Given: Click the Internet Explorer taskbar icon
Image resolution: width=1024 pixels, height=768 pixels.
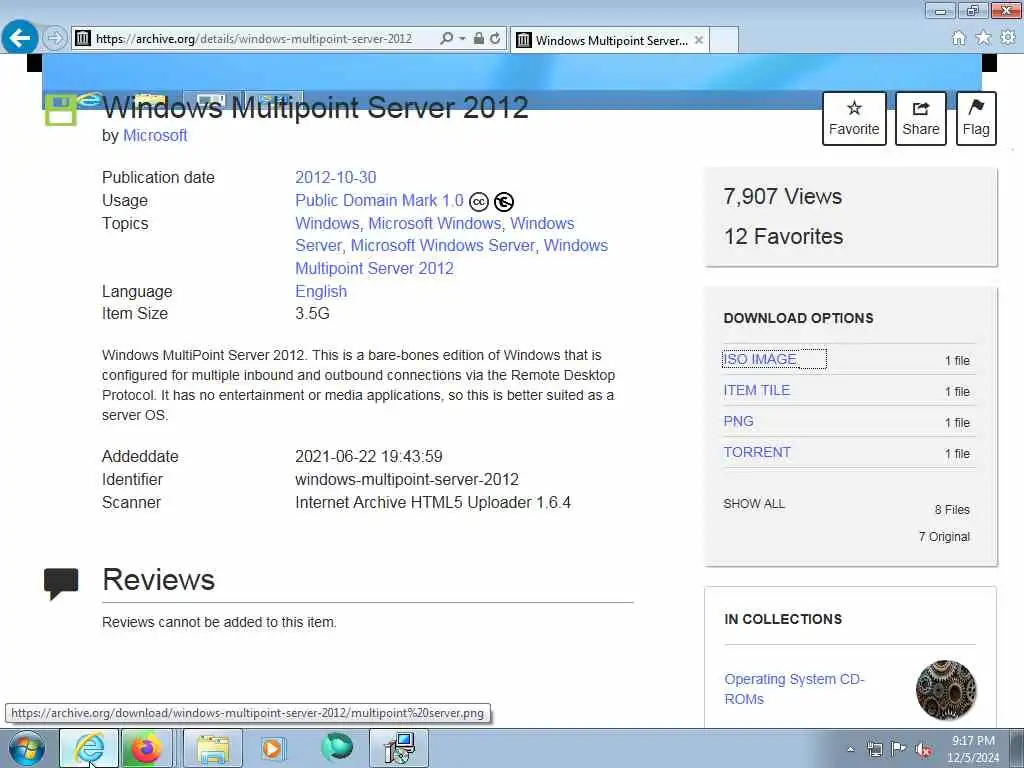Looking at the screenshot, I should (89, 748).
